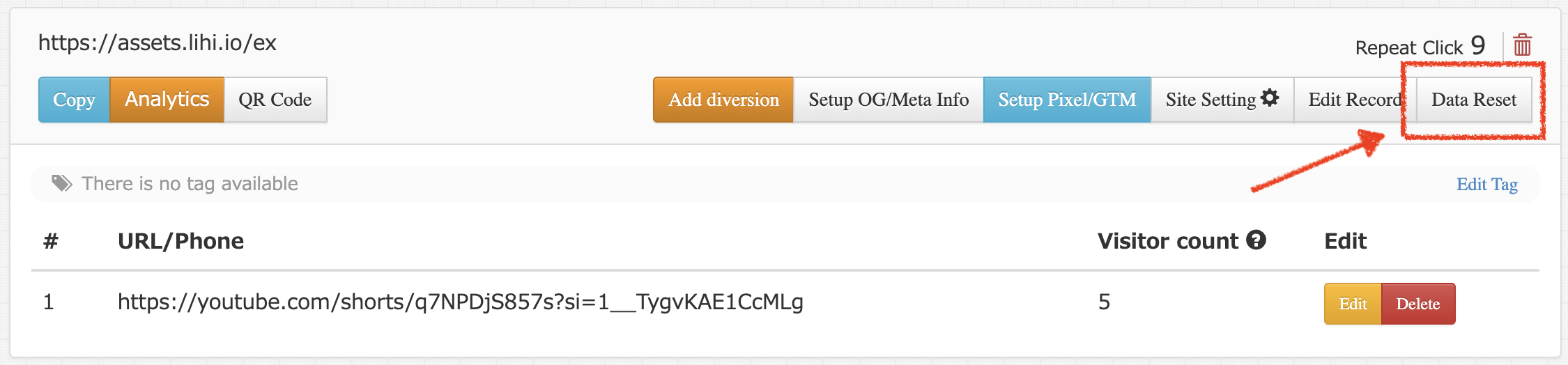The width and height of the screenshot is (1568, 365).
Task: Click the red trash can icon
Action: pyautogui.click(x=1522, y=45)
